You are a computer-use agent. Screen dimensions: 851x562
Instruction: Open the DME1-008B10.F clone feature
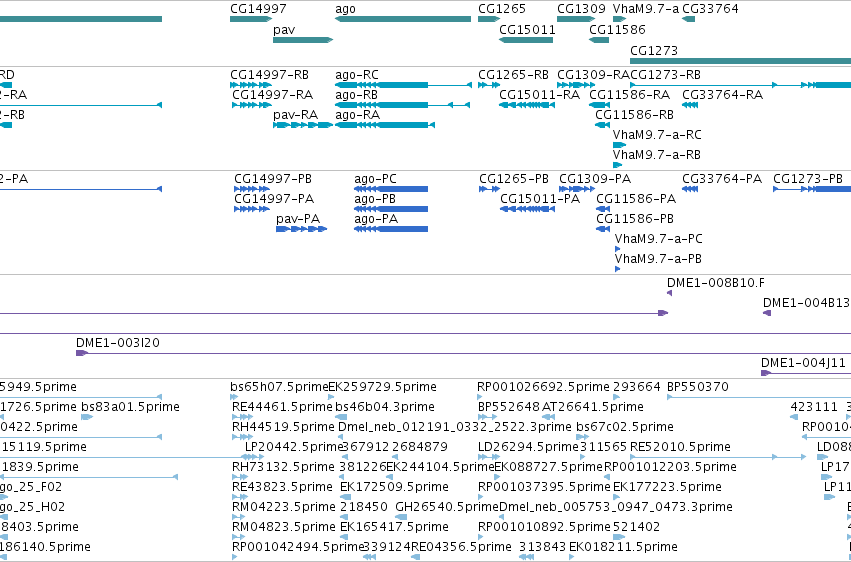[x=670, y=293]
